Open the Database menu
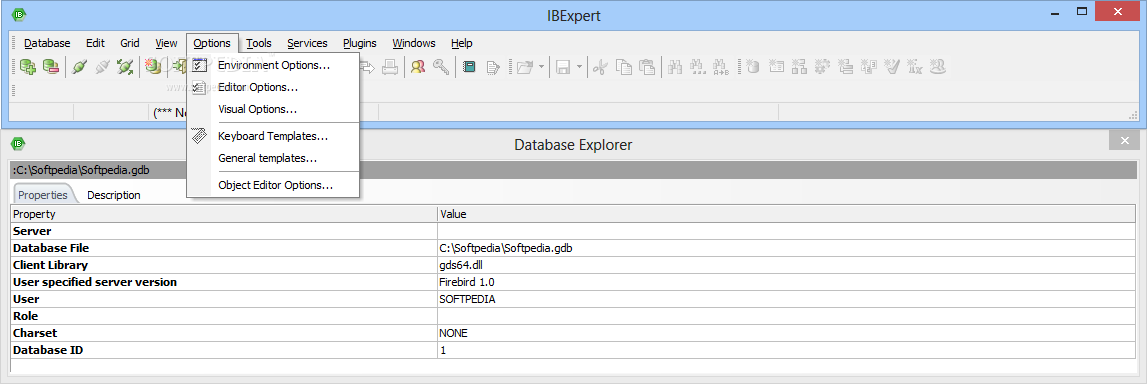The width and height of the screenshot is (1147, 384). click(x=47, y=43)
